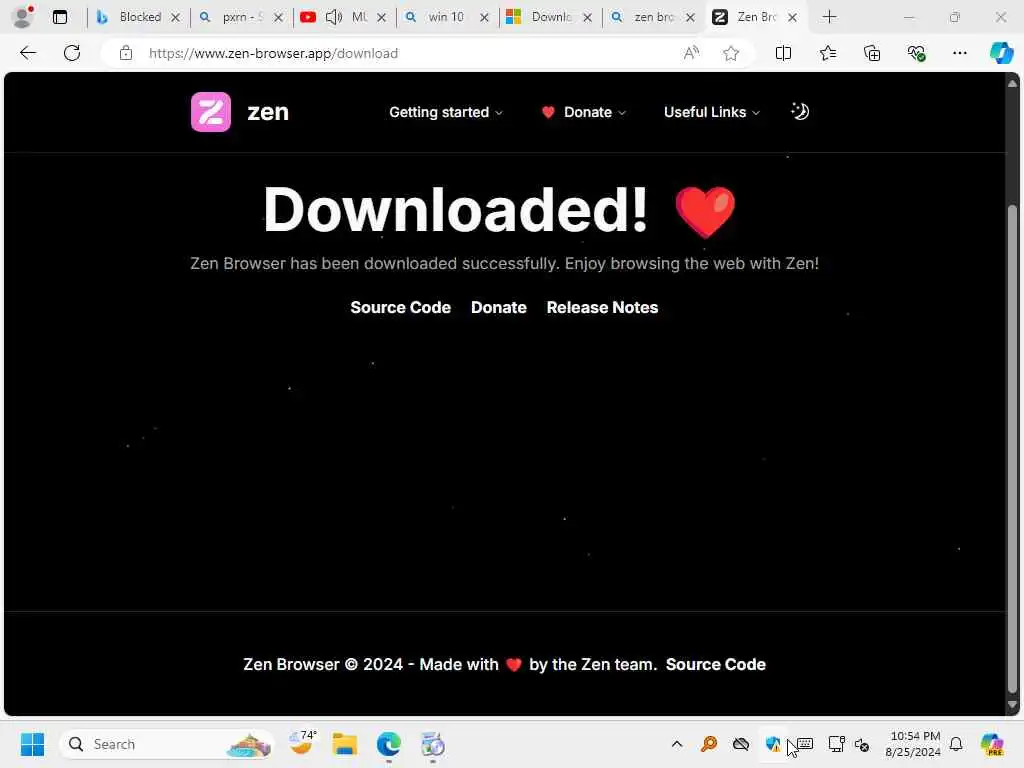Open the Source Code link under heading
This screenshot has width=1024, height=768.
click(x=400, y=308)
